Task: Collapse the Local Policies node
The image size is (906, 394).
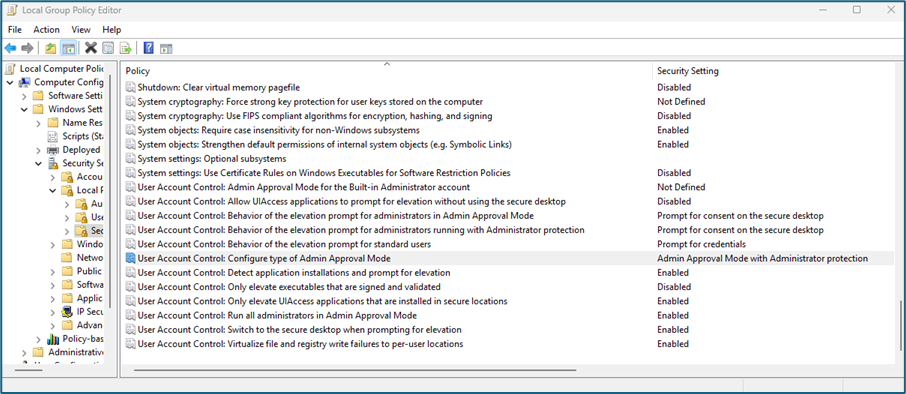Action: click(53, 190)
